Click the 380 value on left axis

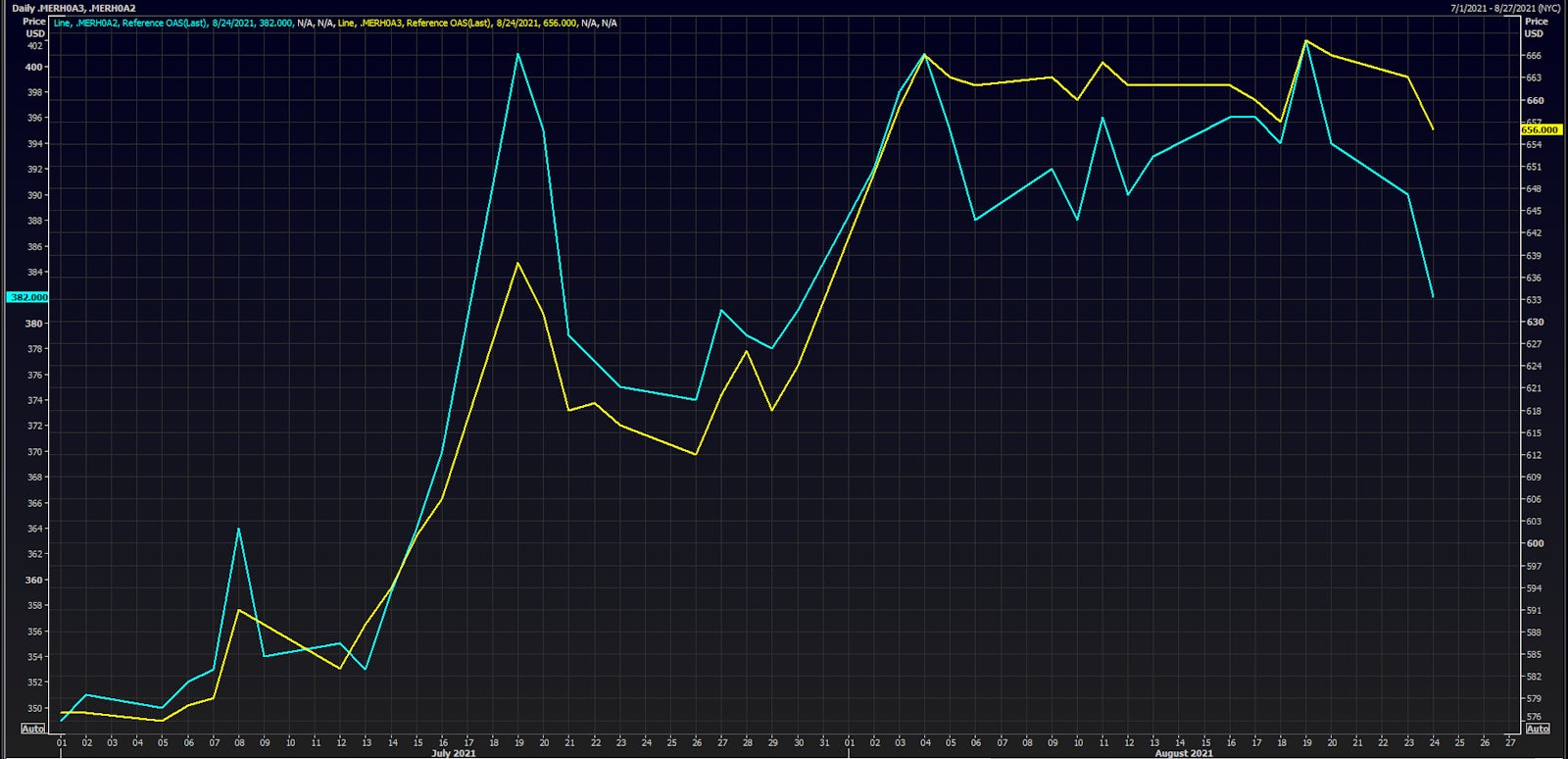pyautogui.click(x=34, y=323)
